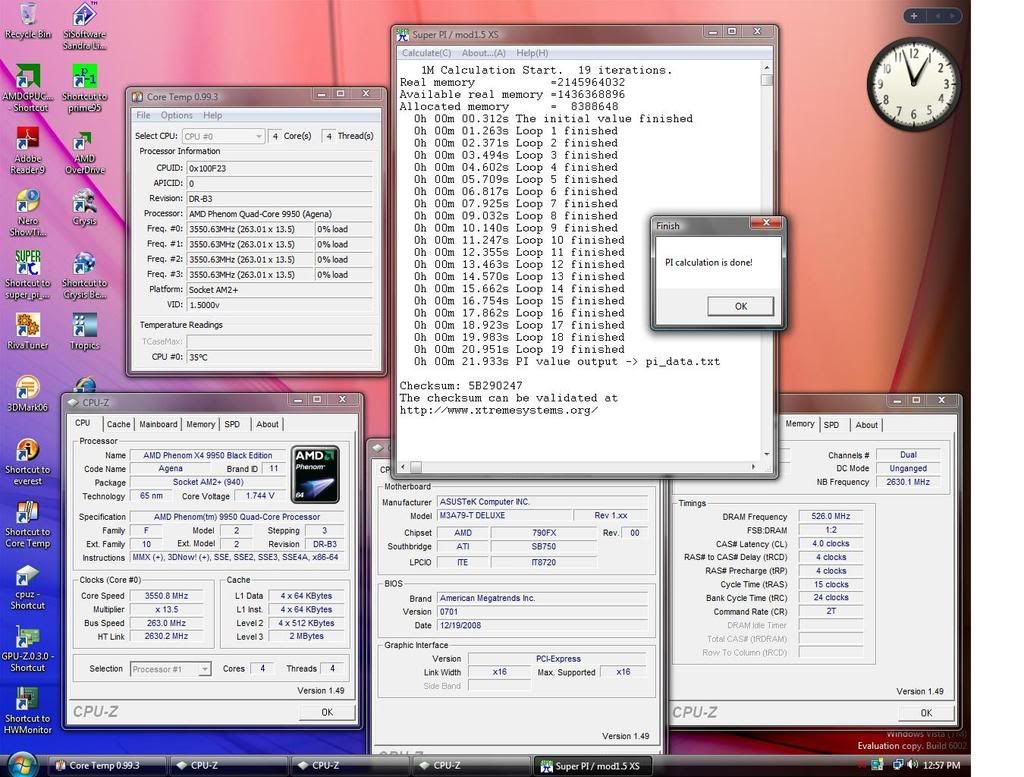Viewport: 1024px width, 777px height.
Task: Click the Super PI scrollbar down arrow
Action: (x=767, y=454)
